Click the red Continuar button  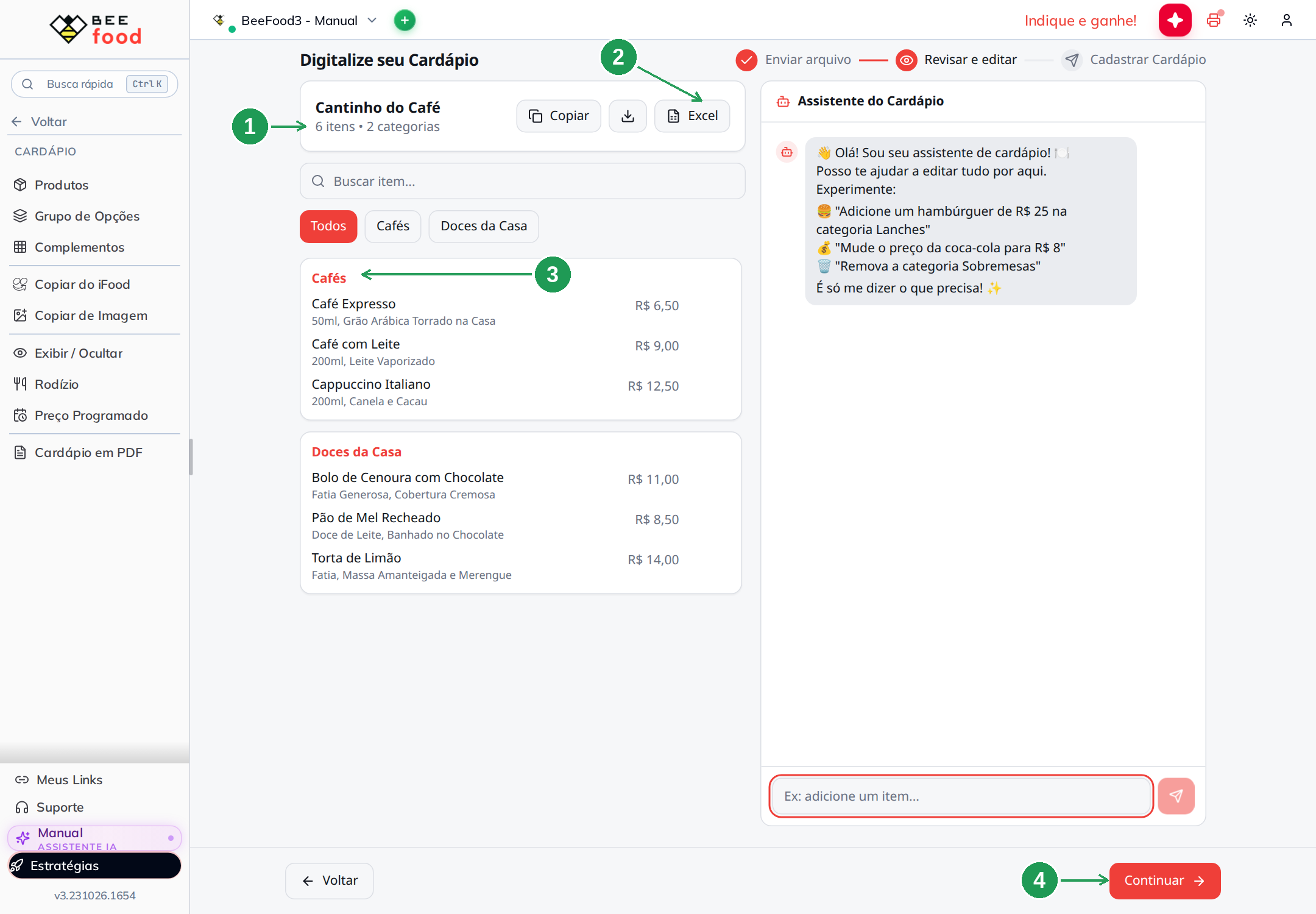tap(1164, 880)
